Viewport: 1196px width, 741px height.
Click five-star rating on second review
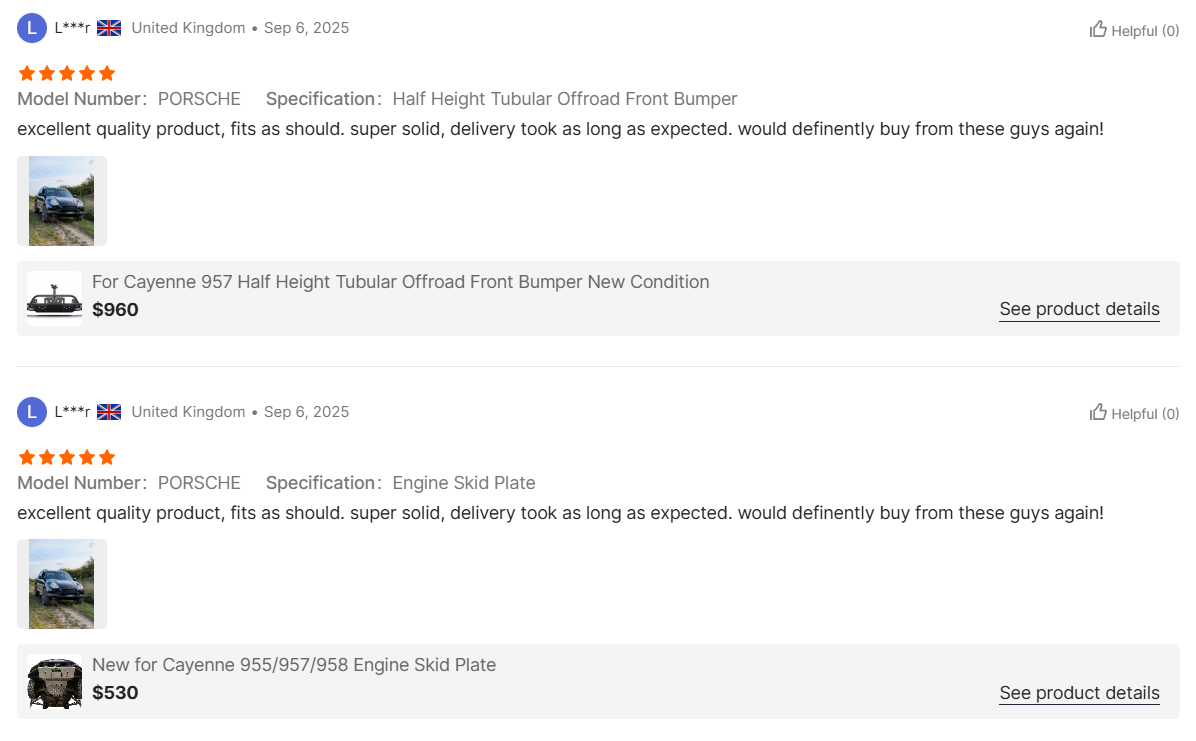click(67, 457)
